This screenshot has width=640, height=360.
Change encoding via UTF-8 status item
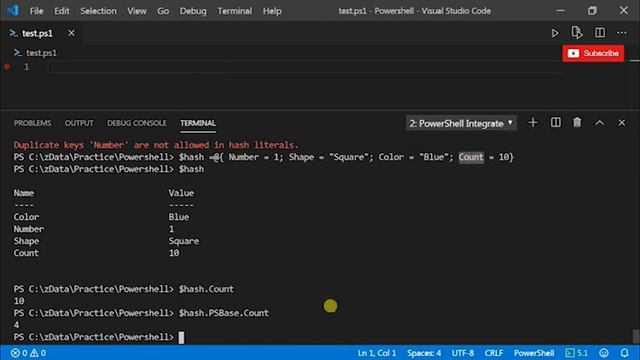(x=462, y=353)
